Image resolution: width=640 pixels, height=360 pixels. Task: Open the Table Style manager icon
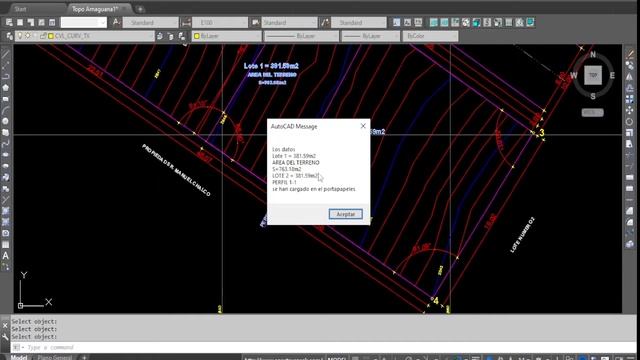pos(256,22)
